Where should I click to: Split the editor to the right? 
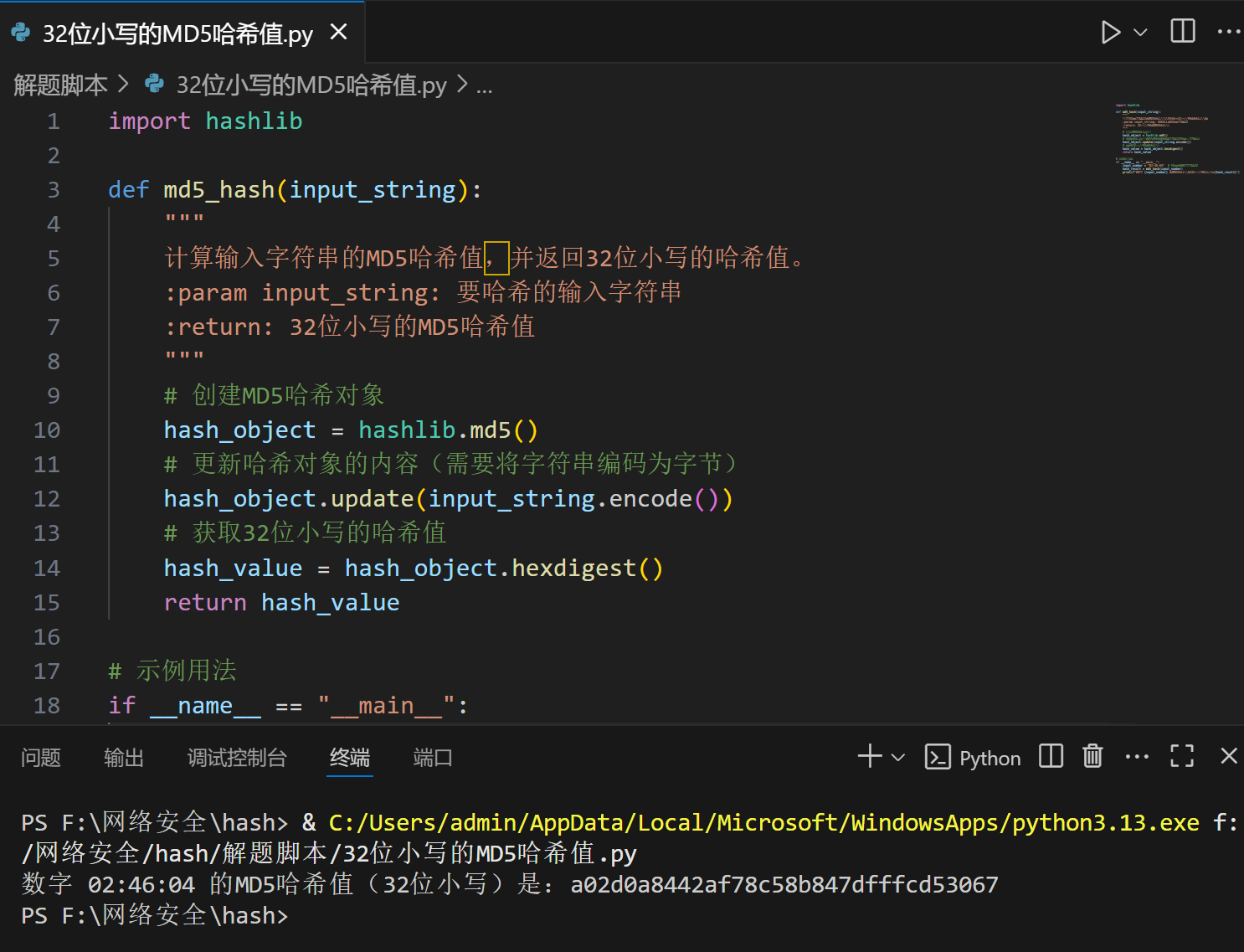pyautogui.click(x=1182, y=32)
